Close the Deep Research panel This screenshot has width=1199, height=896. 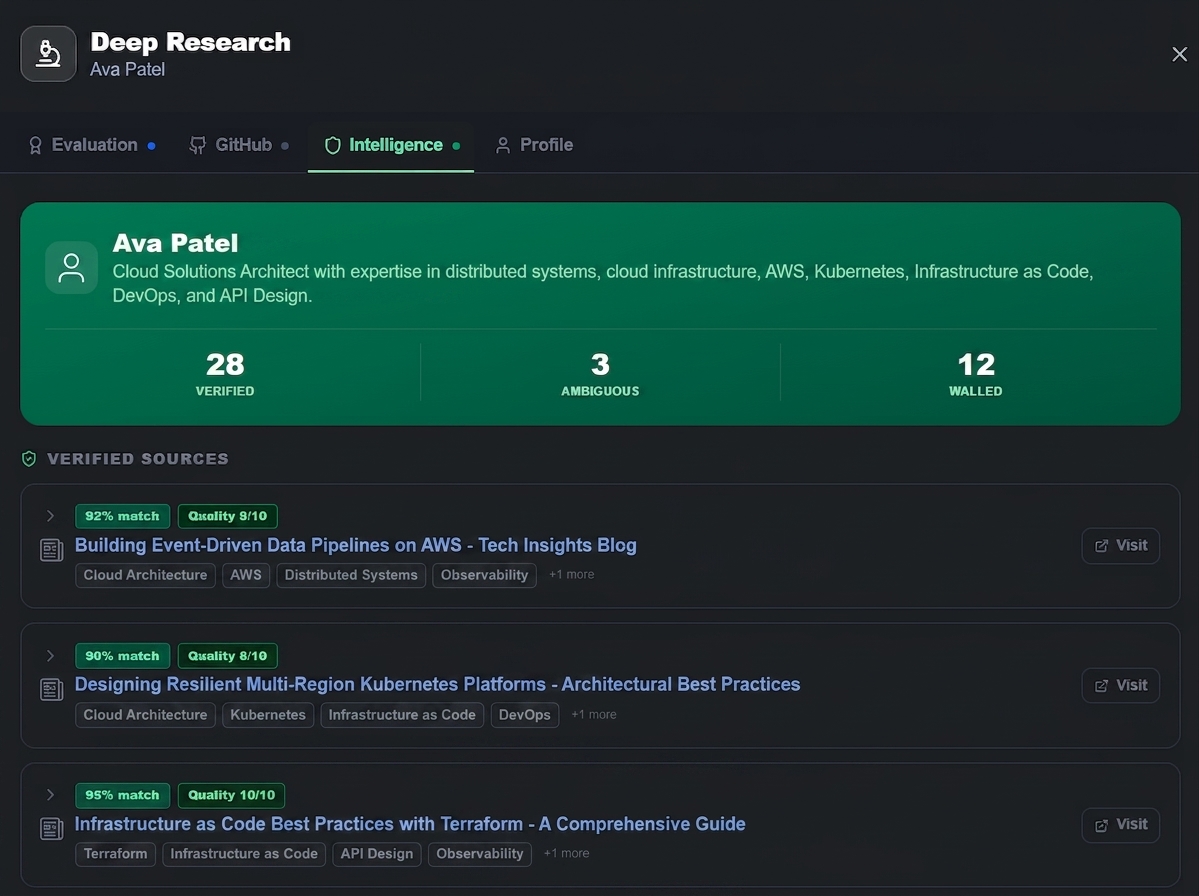[1179, 54]
